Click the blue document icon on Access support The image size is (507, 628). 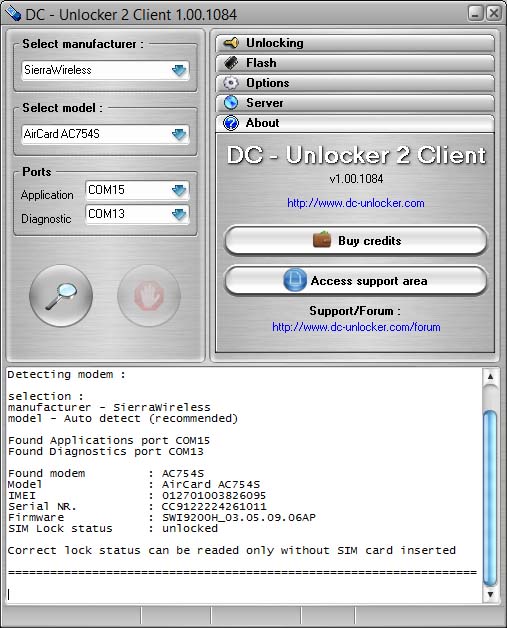click(295, 280)
